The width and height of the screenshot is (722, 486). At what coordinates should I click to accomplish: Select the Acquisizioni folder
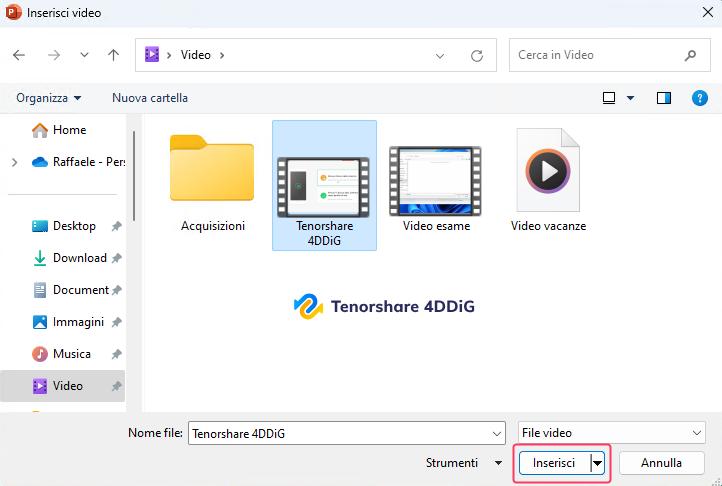[212, 183]
